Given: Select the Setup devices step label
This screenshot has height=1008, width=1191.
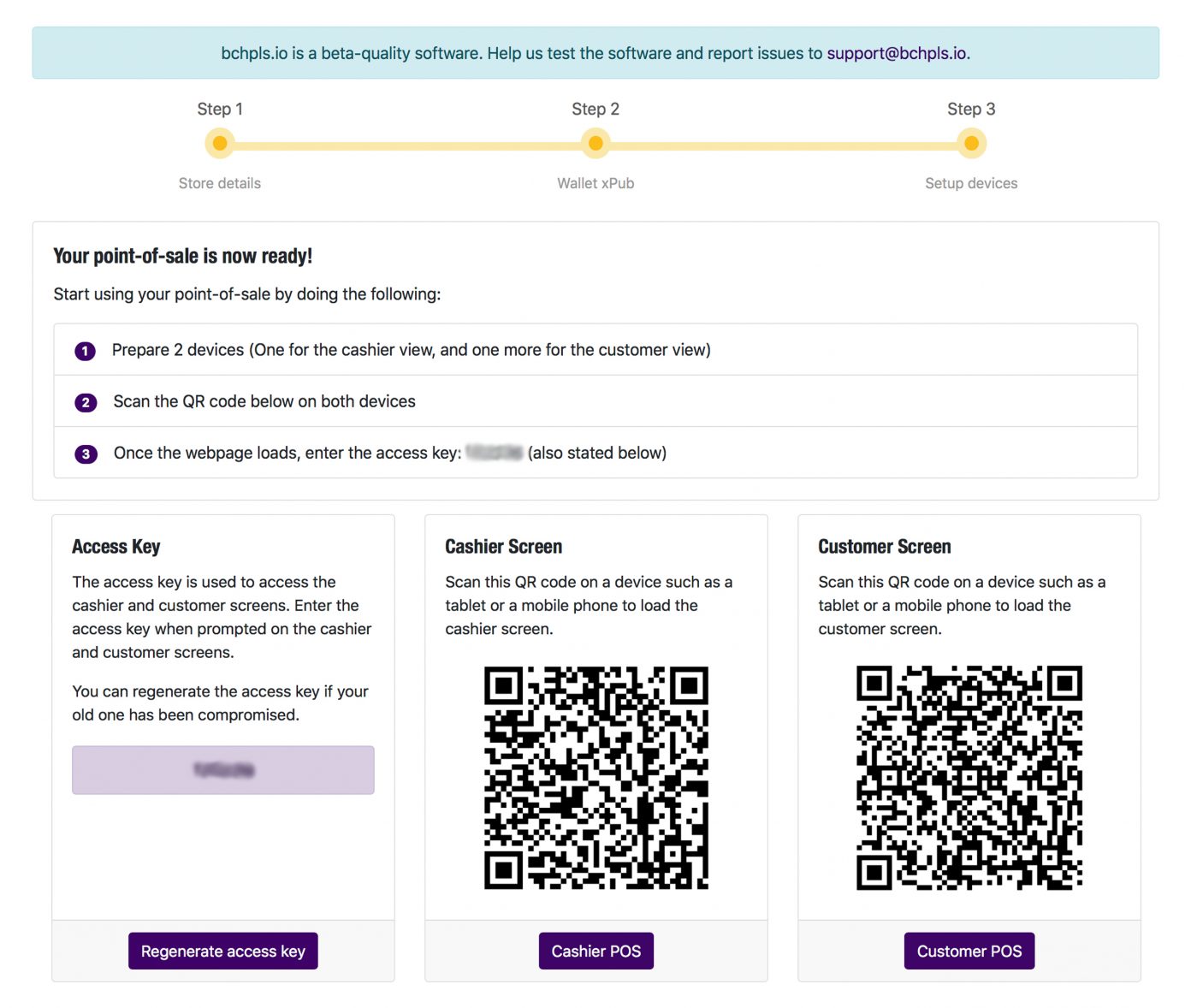Looking at the screenshot, I should point(971,183).
